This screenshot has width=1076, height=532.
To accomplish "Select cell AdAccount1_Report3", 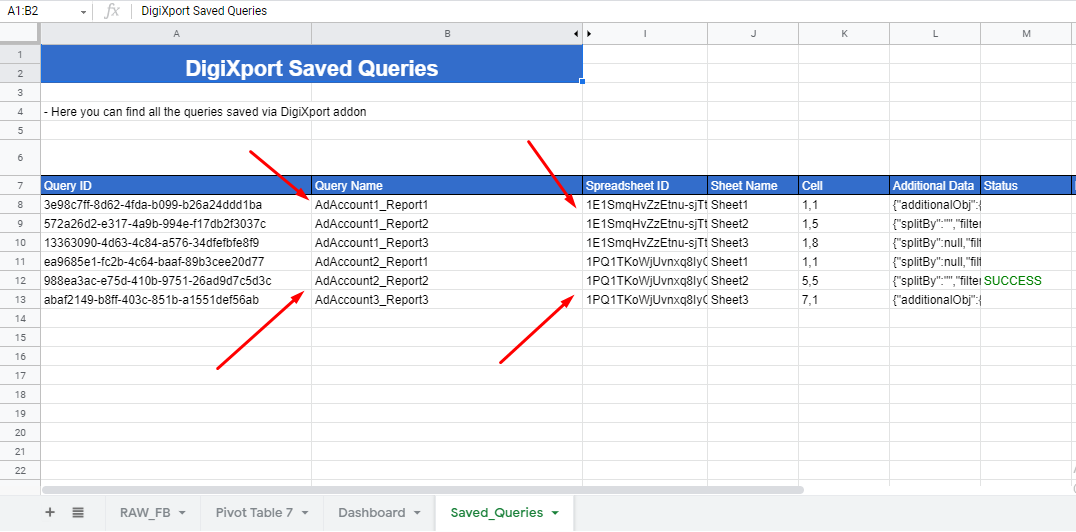I will [x=447, y=242].
